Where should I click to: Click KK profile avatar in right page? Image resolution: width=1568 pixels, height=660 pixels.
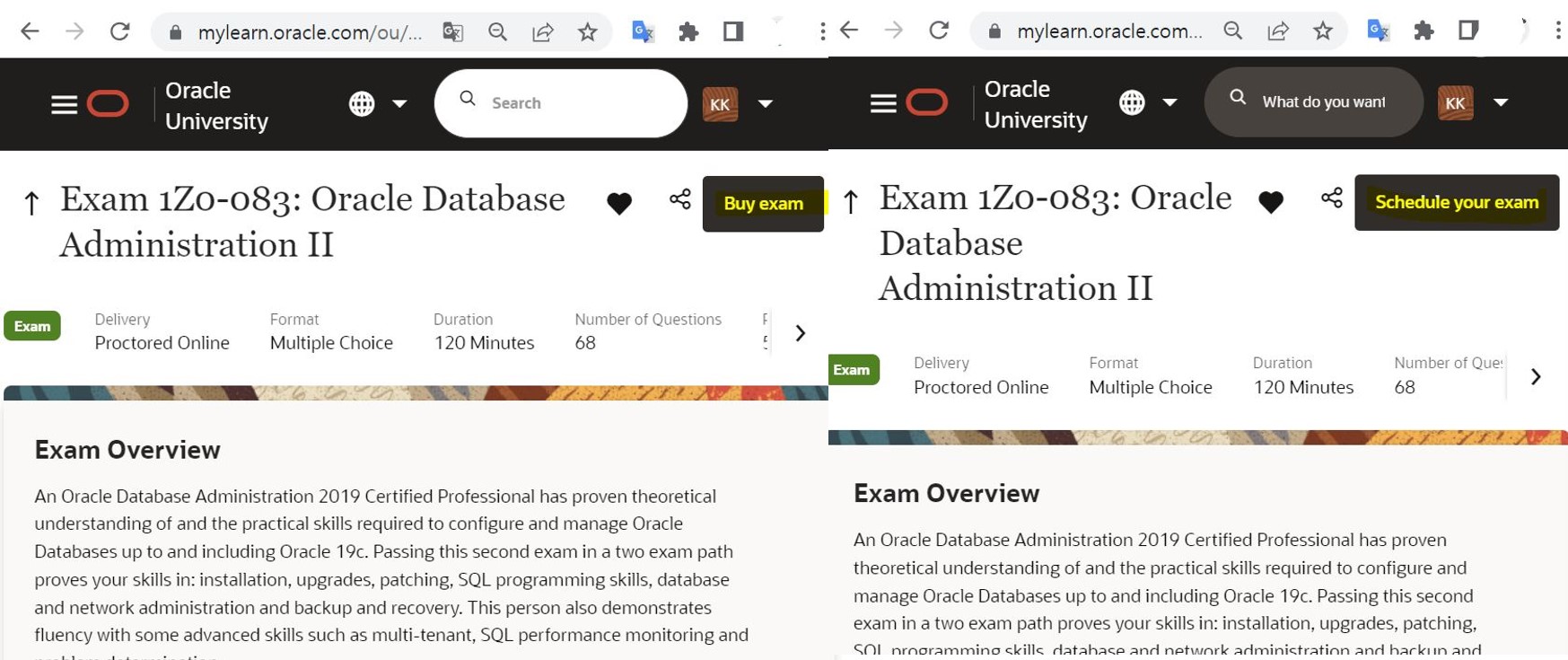[1455, 102]
